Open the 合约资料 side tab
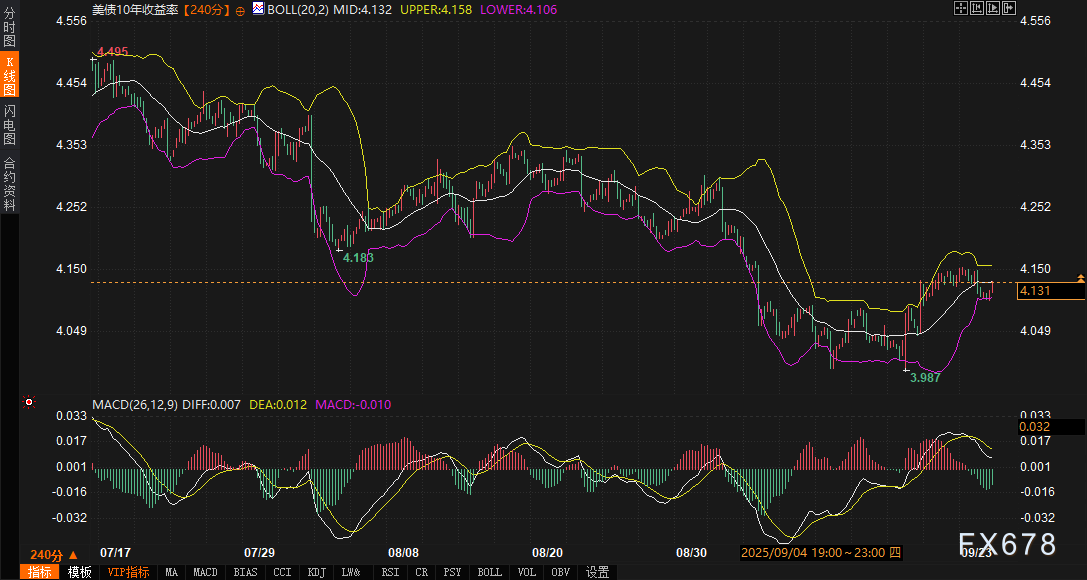This screenshot has width=1087, height=580. (9, 184)
